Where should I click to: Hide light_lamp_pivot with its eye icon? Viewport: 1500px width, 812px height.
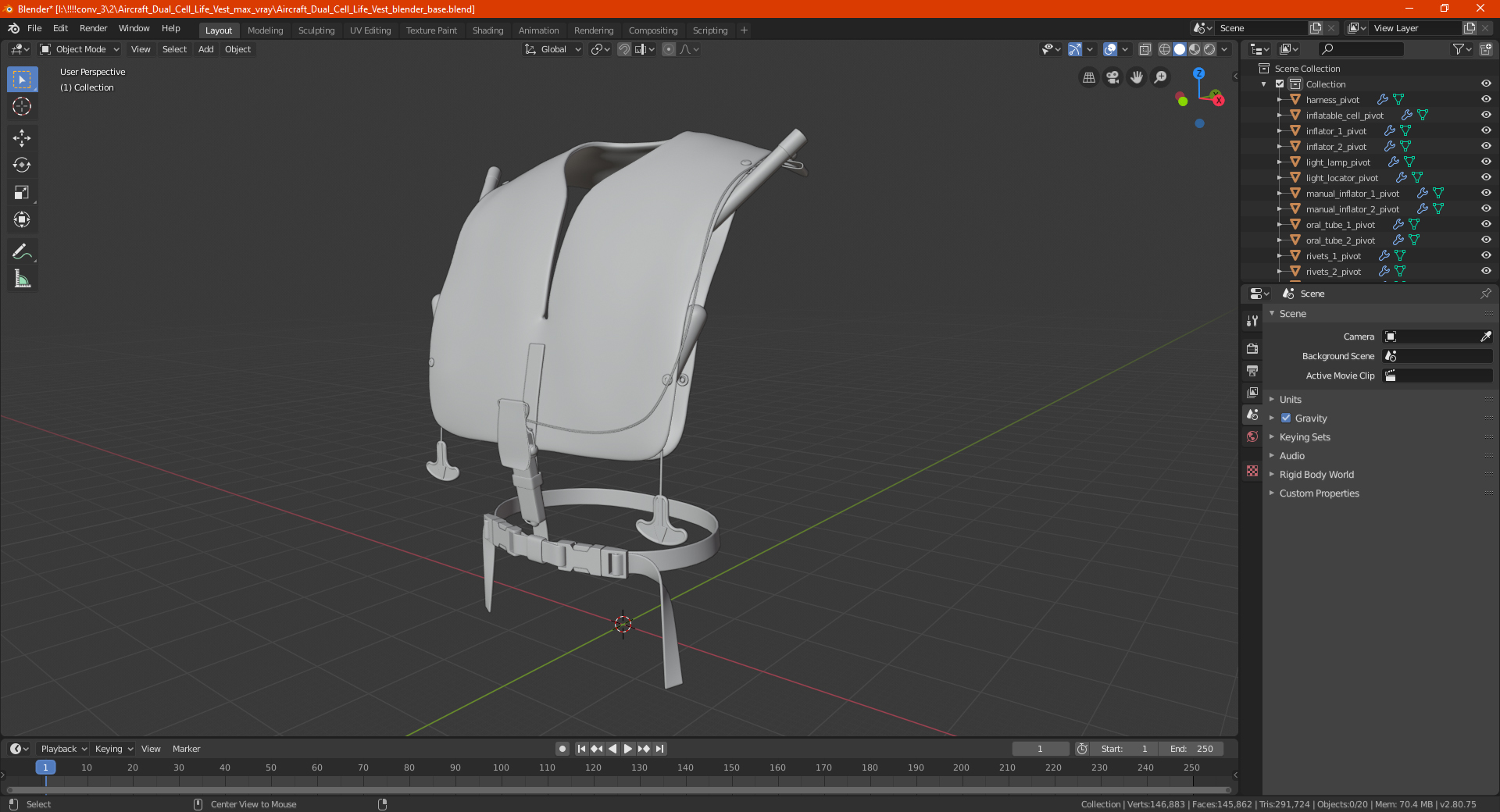coord(1486,162)
